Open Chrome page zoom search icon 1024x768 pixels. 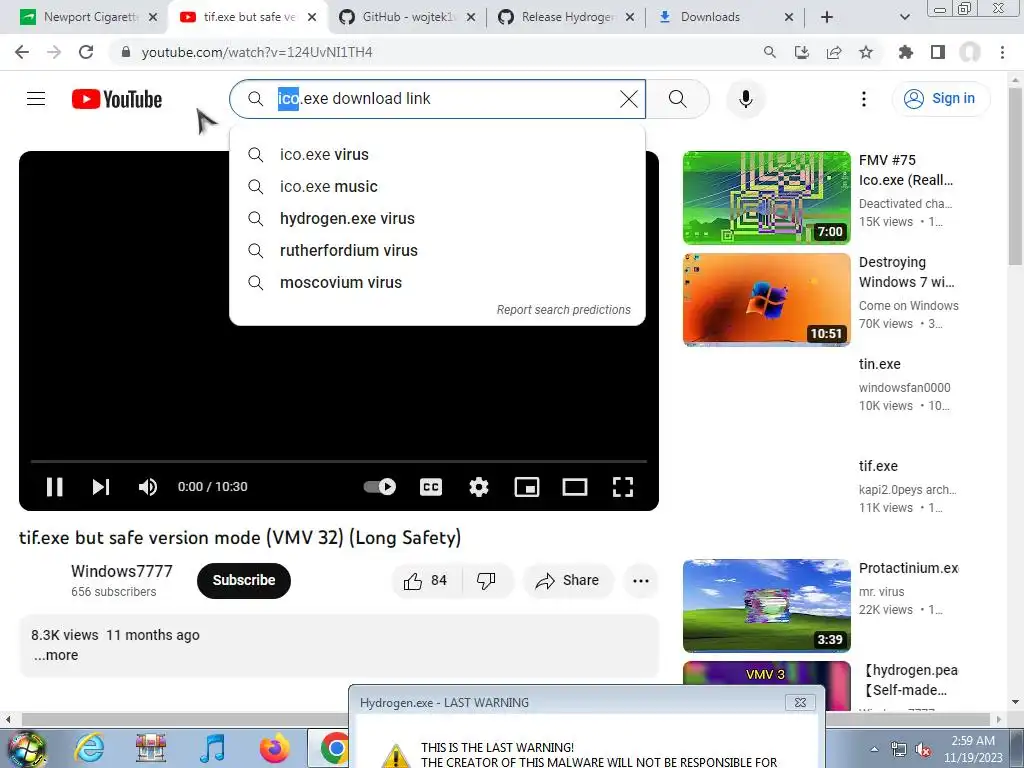(x=770, y=52)
